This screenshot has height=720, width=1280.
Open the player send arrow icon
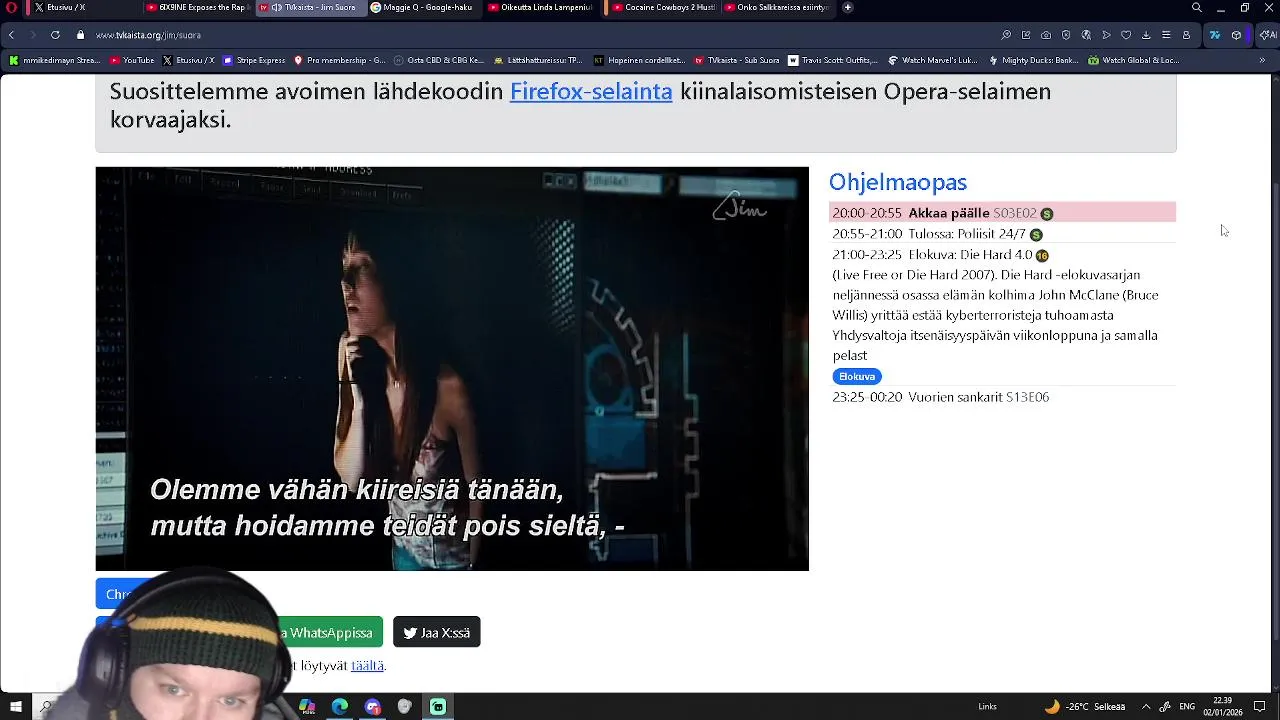tap(1106, 35)
